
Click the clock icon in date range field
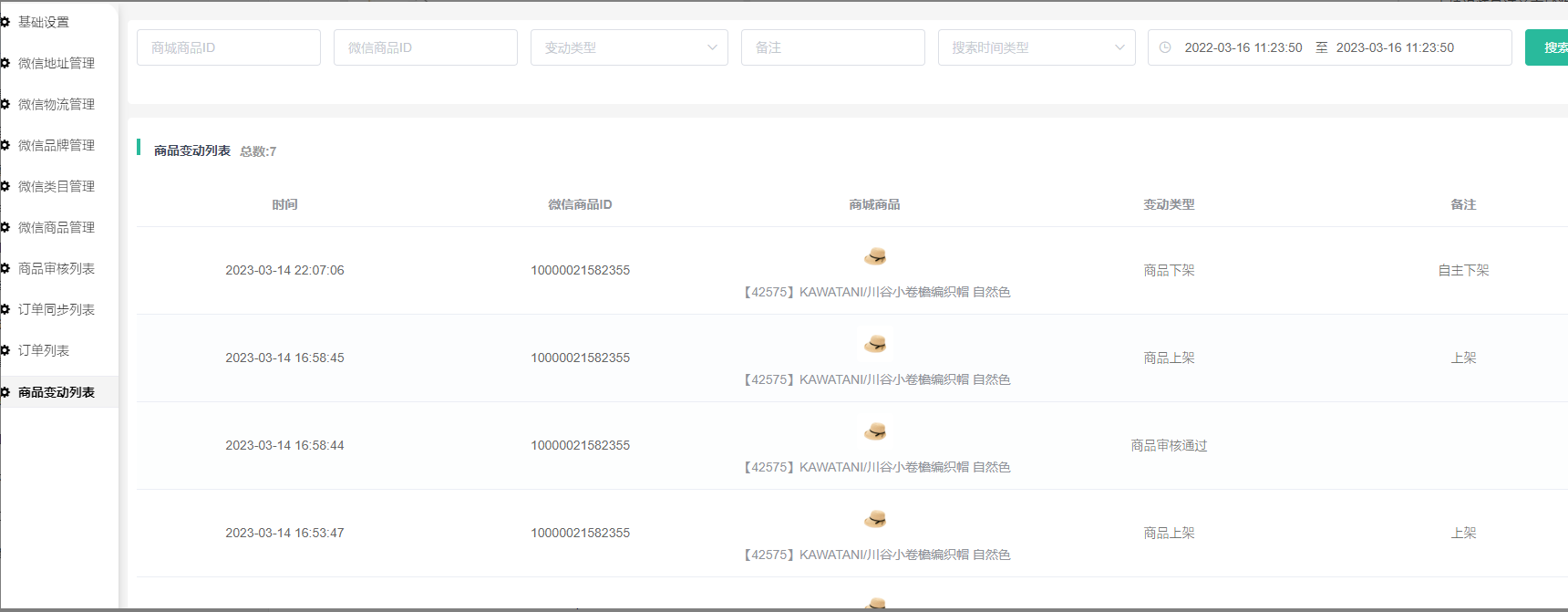pyautogui.click(x=1165, y=47)
